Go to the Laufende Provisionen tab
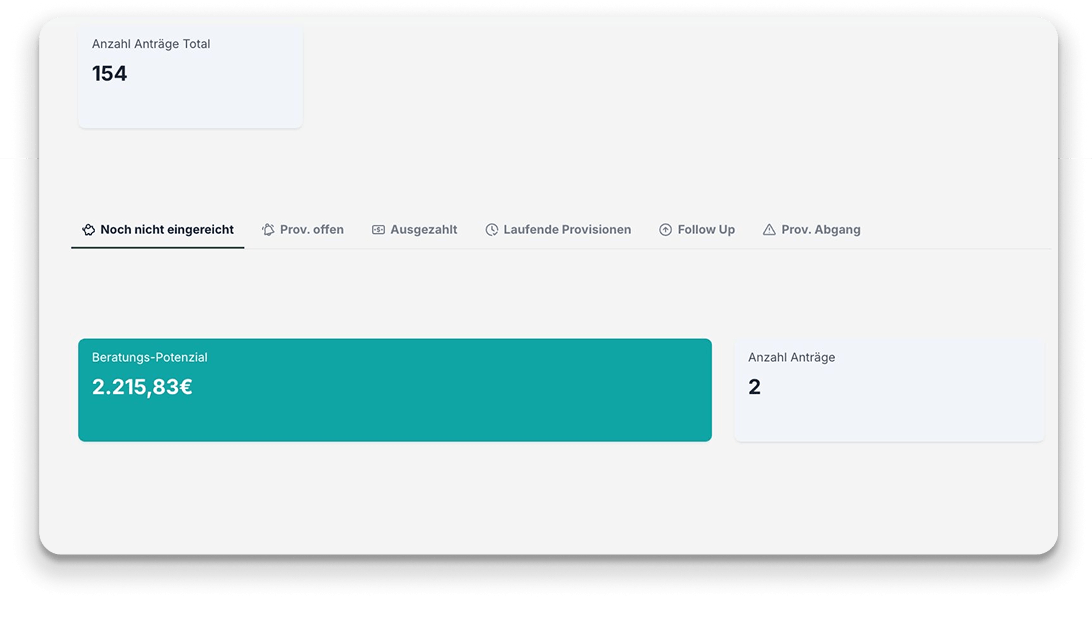 [x=566, y=230]
